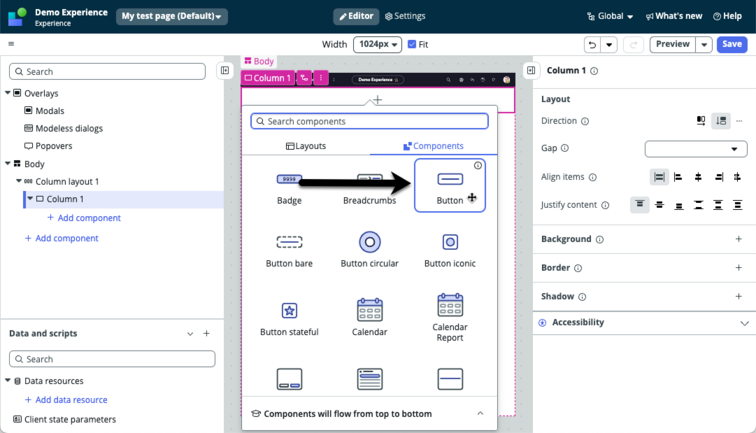
Task: Select the Calendar Report component
Action: (449, 317)
